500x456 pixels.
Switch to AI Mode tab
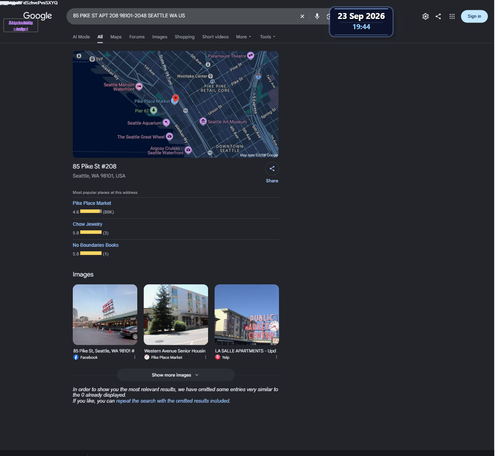(81, 37)
